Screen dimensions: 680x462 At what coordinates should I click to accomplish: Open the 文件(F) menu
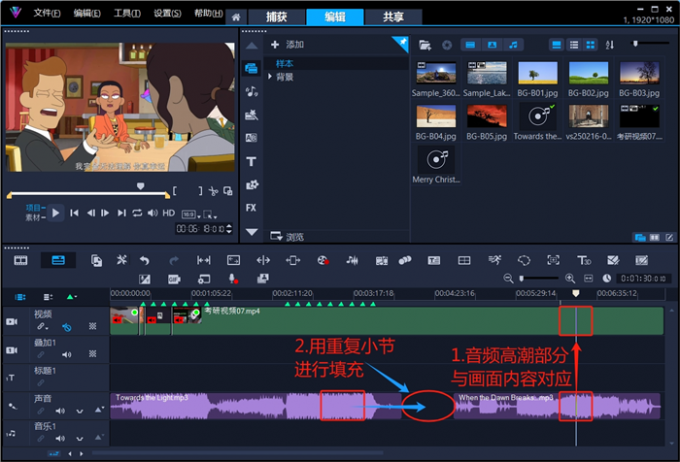(x=47, y=14)
